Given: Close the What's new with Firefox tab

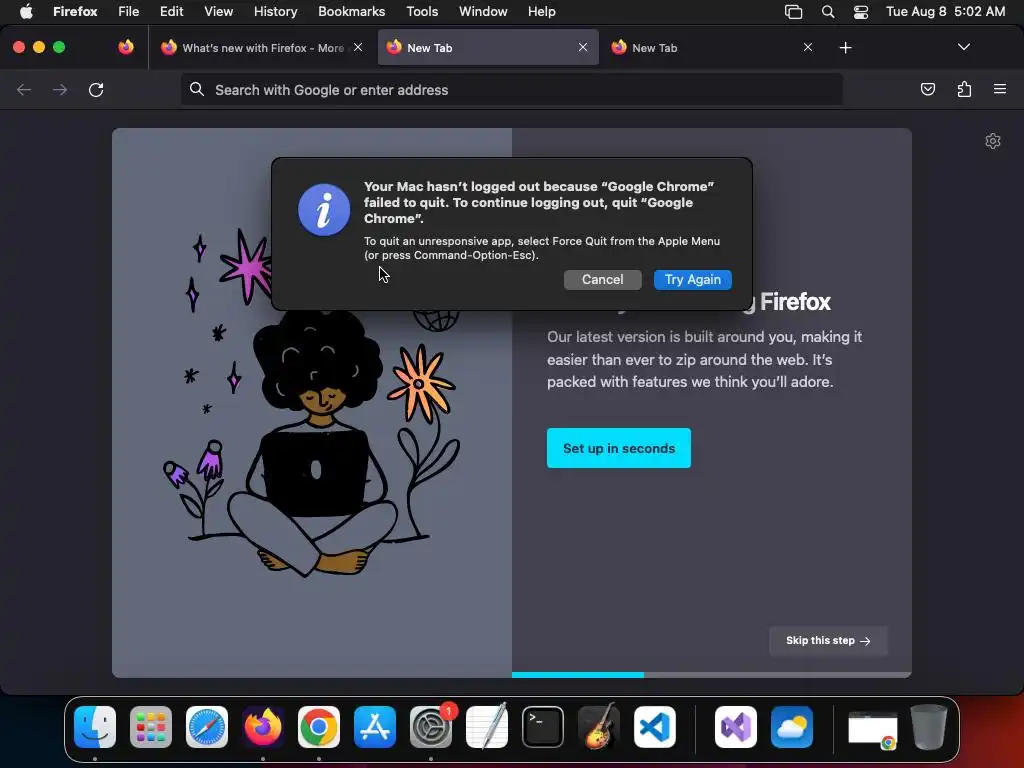Looking at the screenshot, I should coord(358,47).
